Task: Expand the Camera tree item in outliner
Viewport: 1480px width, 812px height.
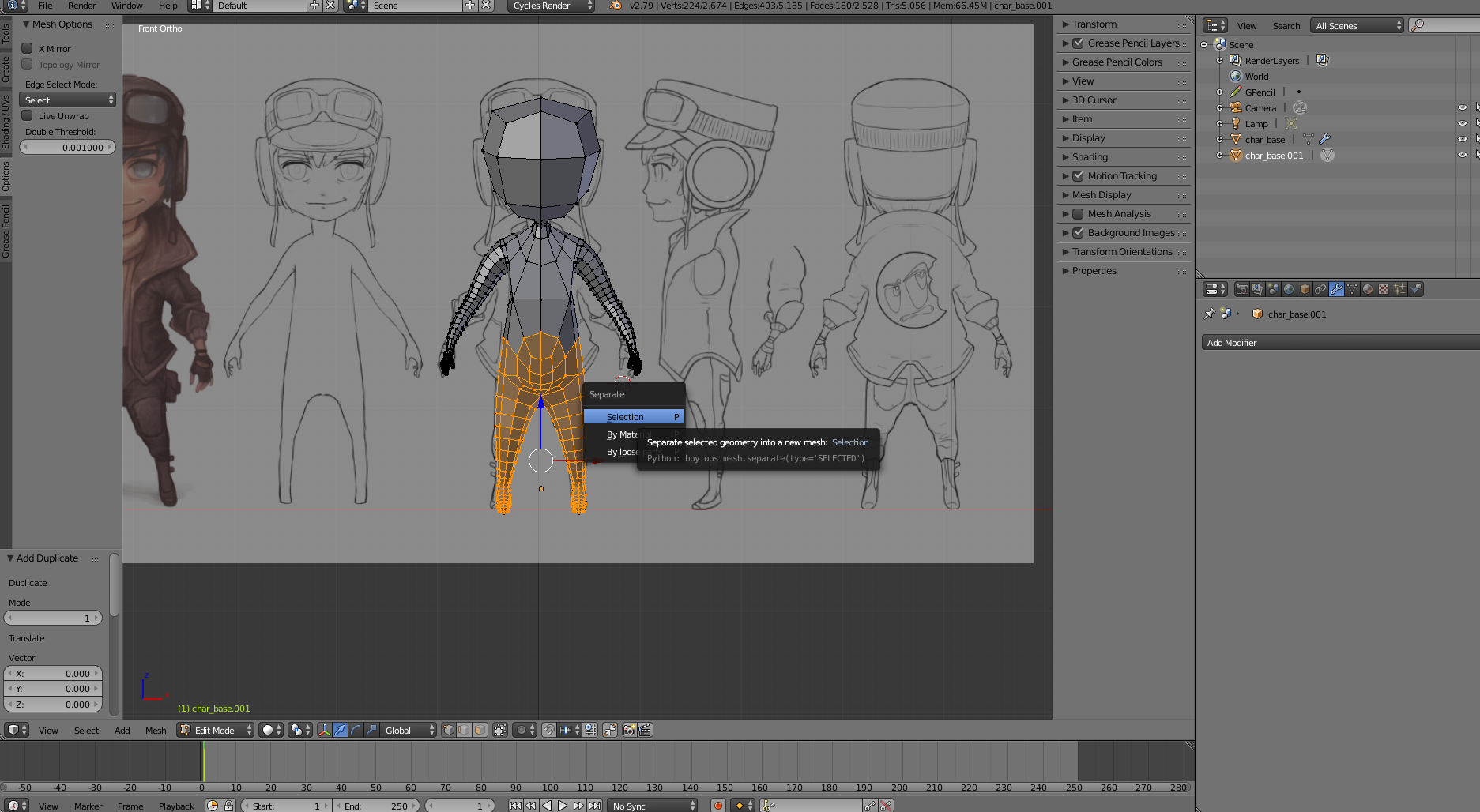Action: click(1219, 108)
